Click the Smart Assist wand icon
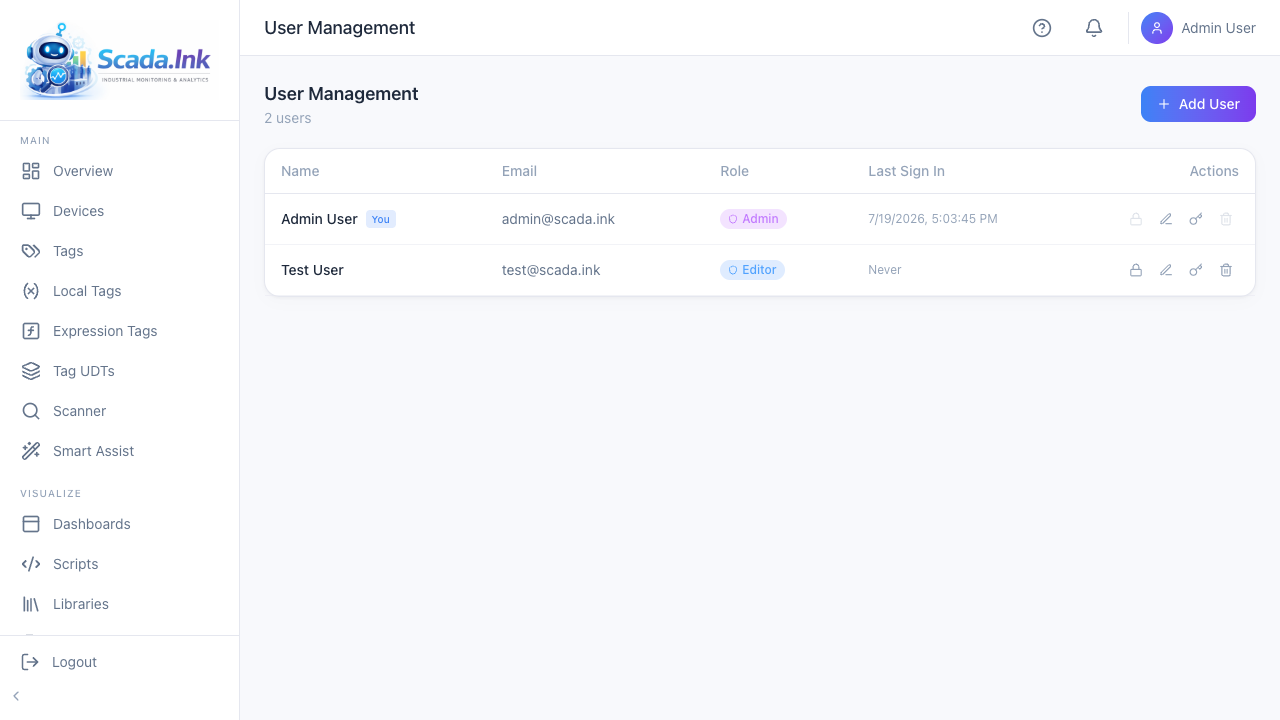Screen dimensions: 1280x720 [x=31, y=451]
